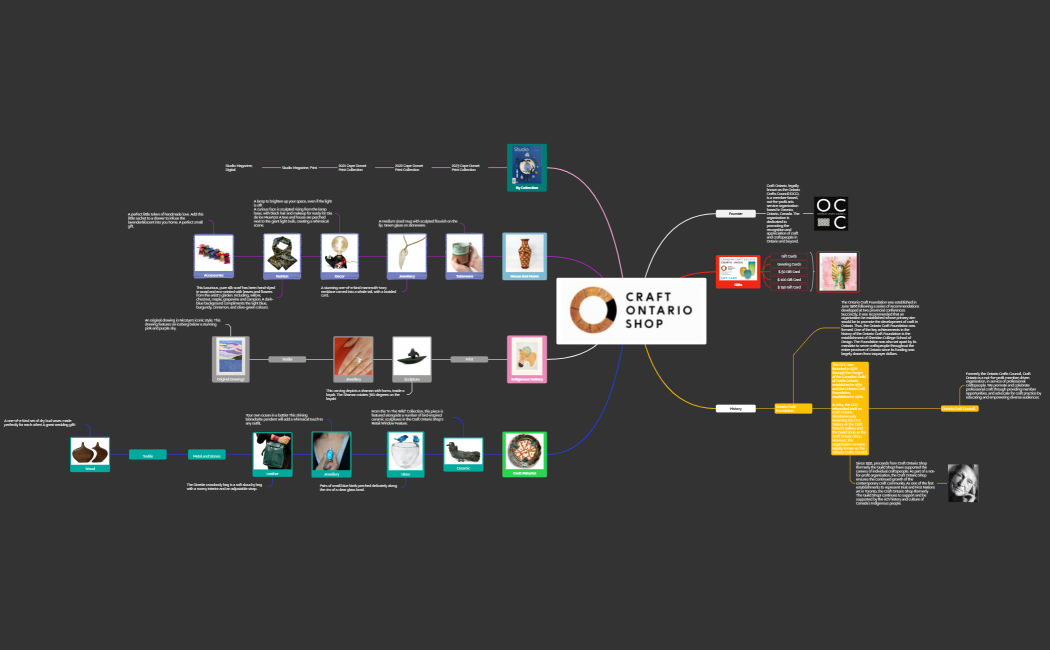Open the OCC logo image
The image size is (1050, 650).
[x=831, y=215]
